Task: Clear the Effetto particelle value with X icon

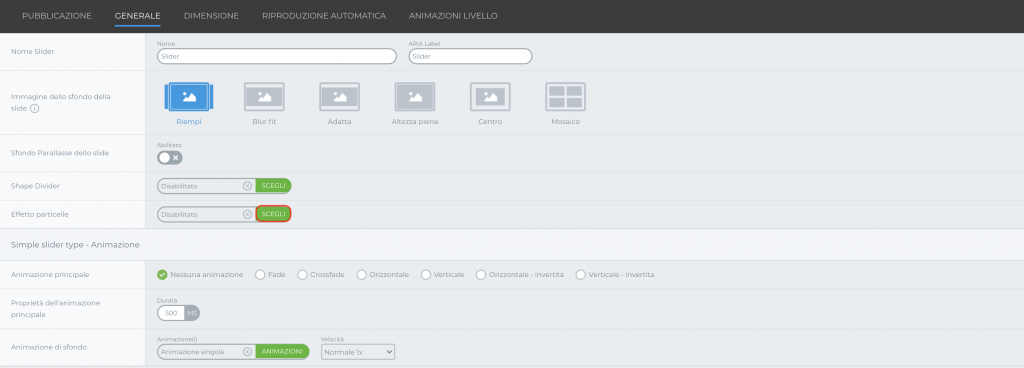Action: [247, 214]
